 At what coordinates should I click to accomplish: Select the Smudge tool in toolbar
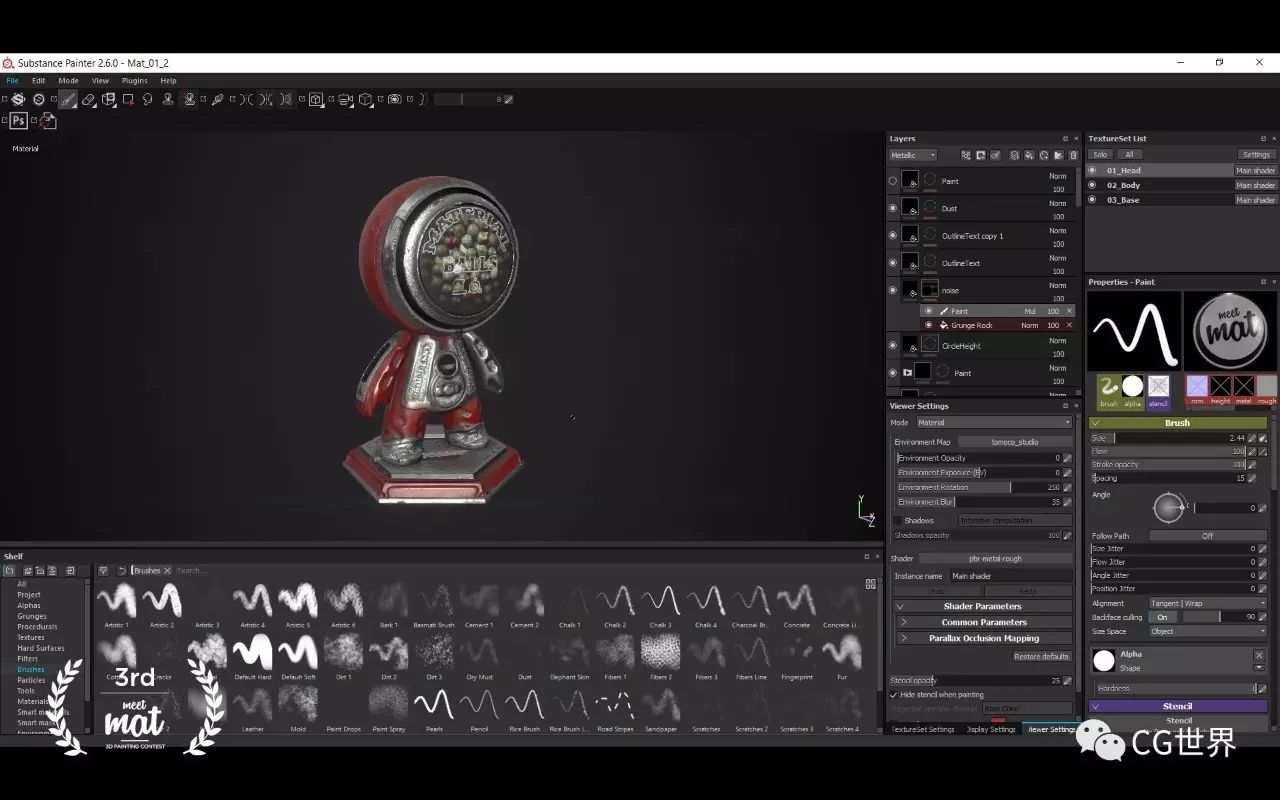pos(147,99)
